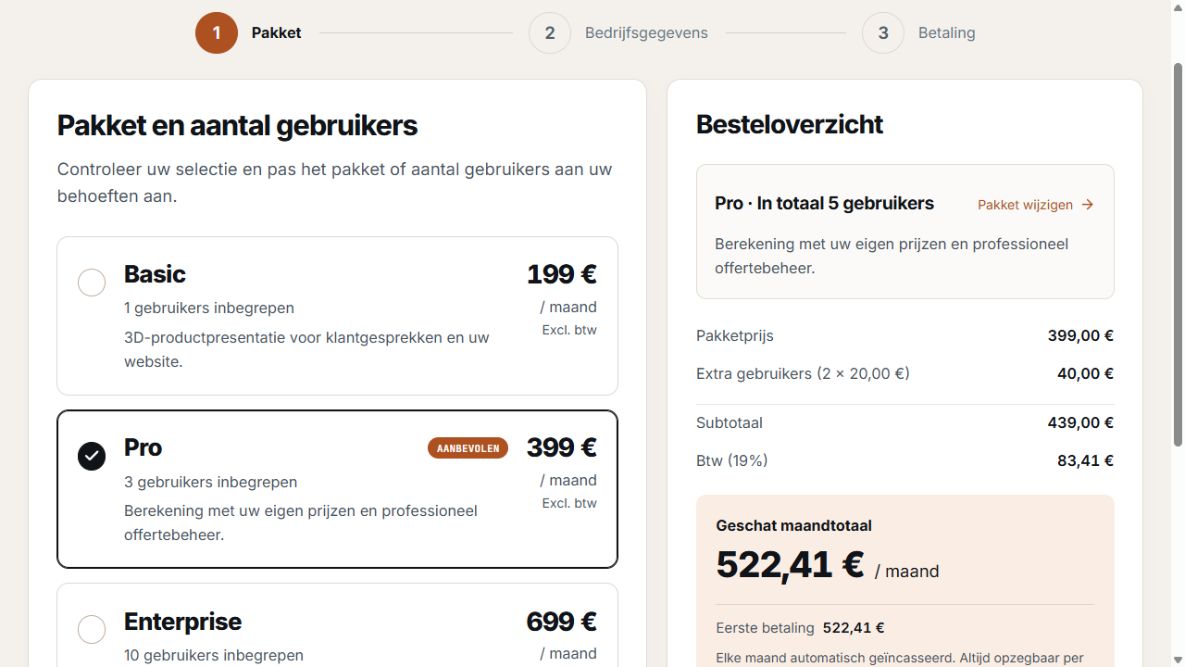Go to step 3 circle for Betaling
The width and height of the screenshot is (1185, 667).
click(x=883, y=32)
